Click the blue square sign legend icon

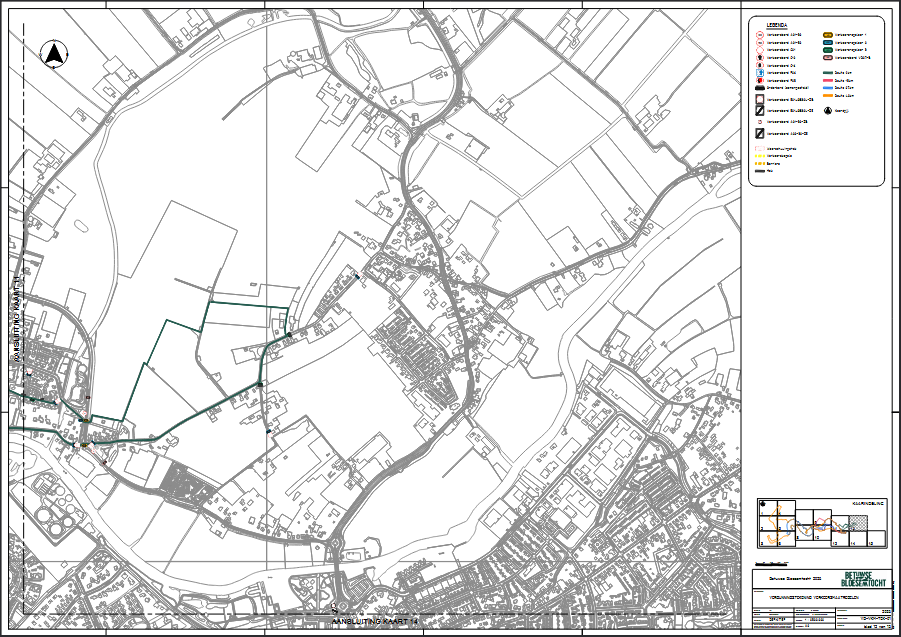(760, 72)
